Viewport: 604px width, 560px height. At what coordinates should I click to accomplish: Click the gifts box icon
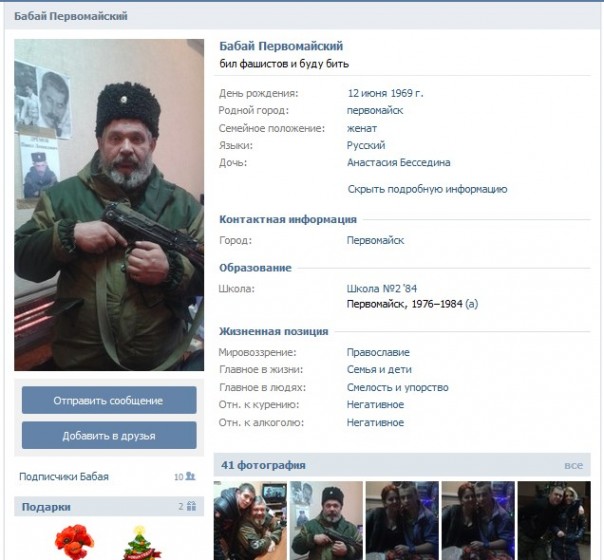(x=191, y=506)
